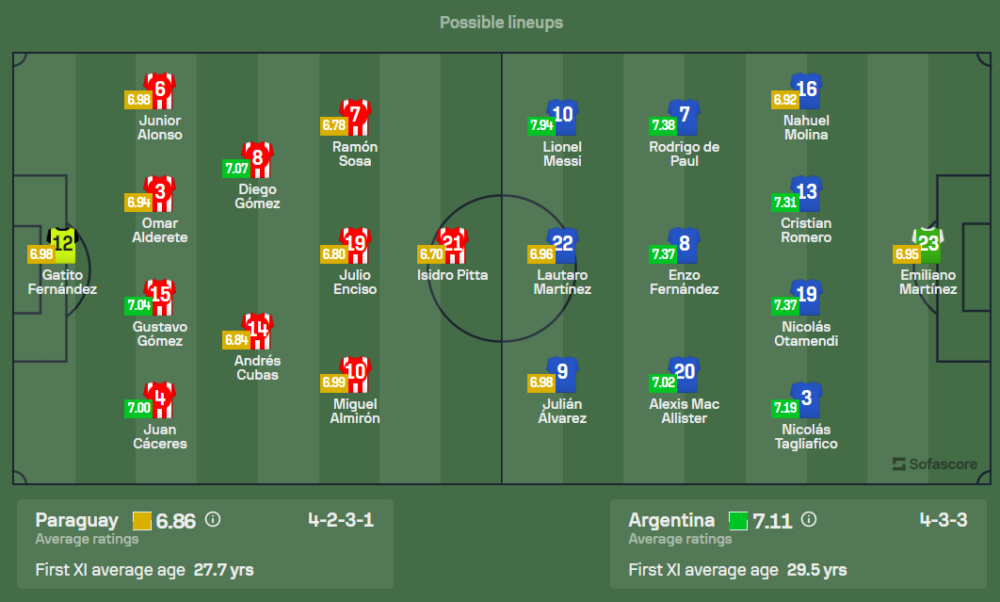The image size is (1000, 602).
Task: Click Lautaro Martínez's 6.96 rating badge
Action: [x=543, y=255]
